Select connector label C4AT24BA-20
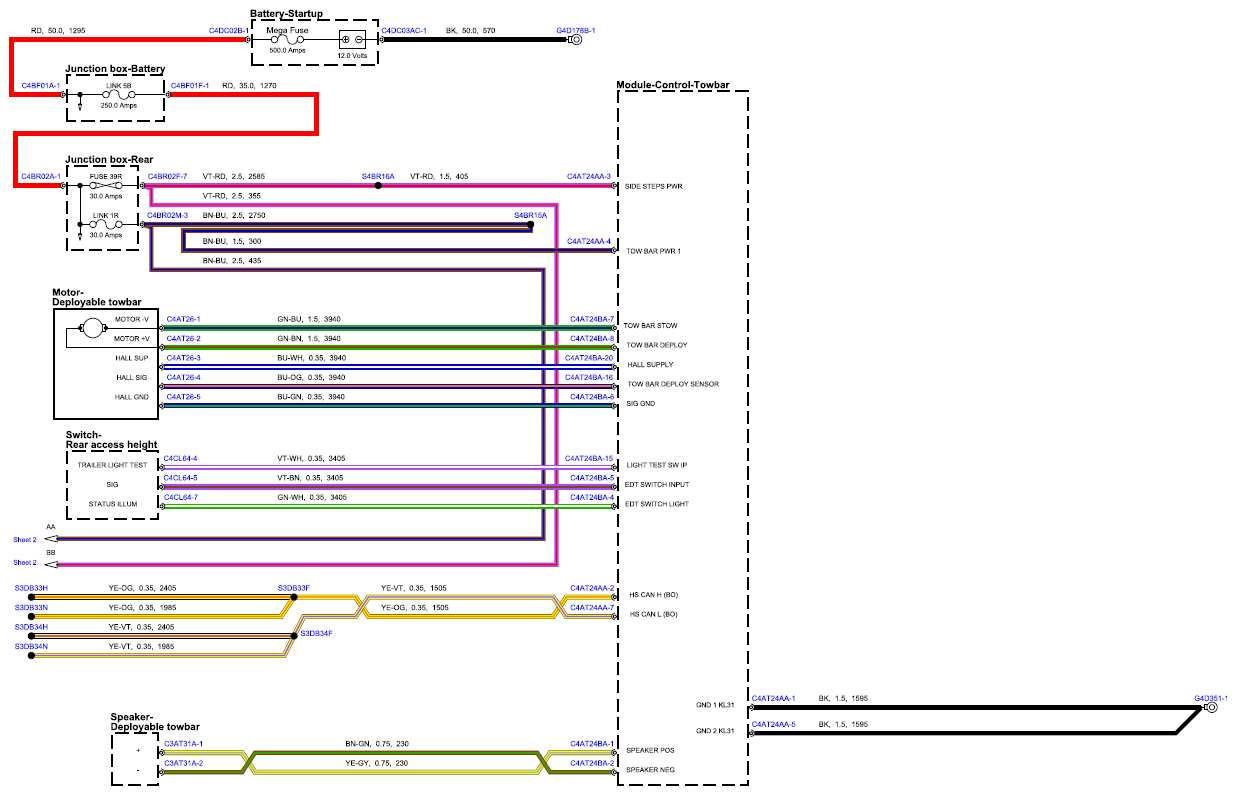Viewport: 1236px width, 795px height. coord(589,357)
